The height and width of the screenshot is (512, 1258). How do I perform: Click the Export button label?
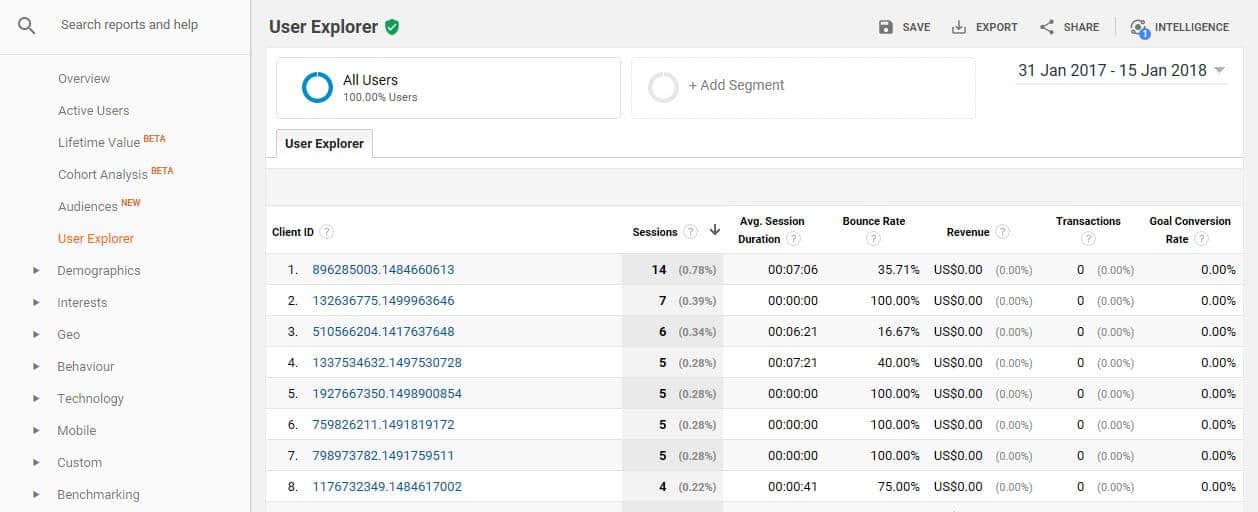click(997, 27)
